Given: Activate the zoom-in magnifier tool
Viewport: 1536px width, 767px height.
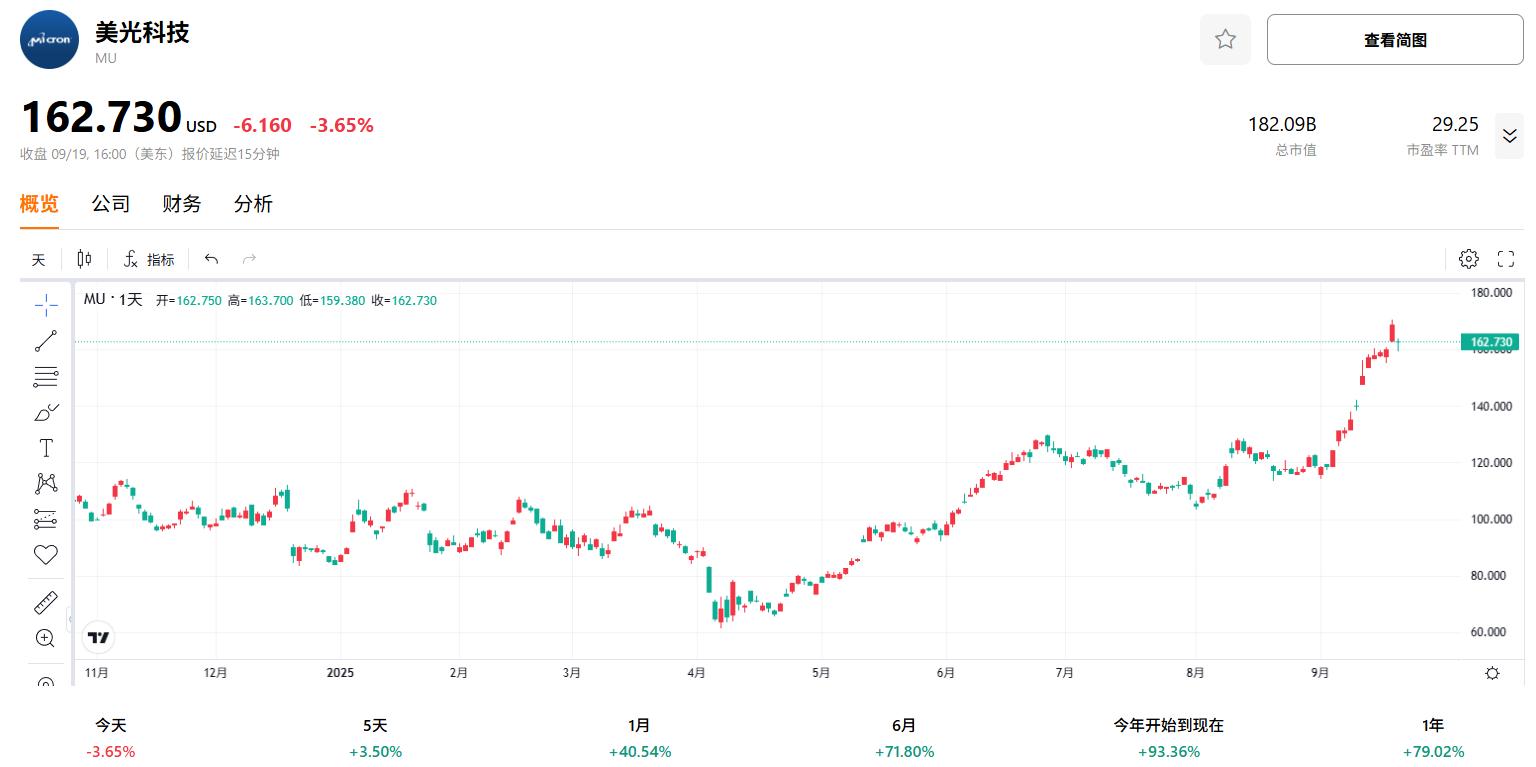Looking at the screenshot, I should (x=45, y=636).
